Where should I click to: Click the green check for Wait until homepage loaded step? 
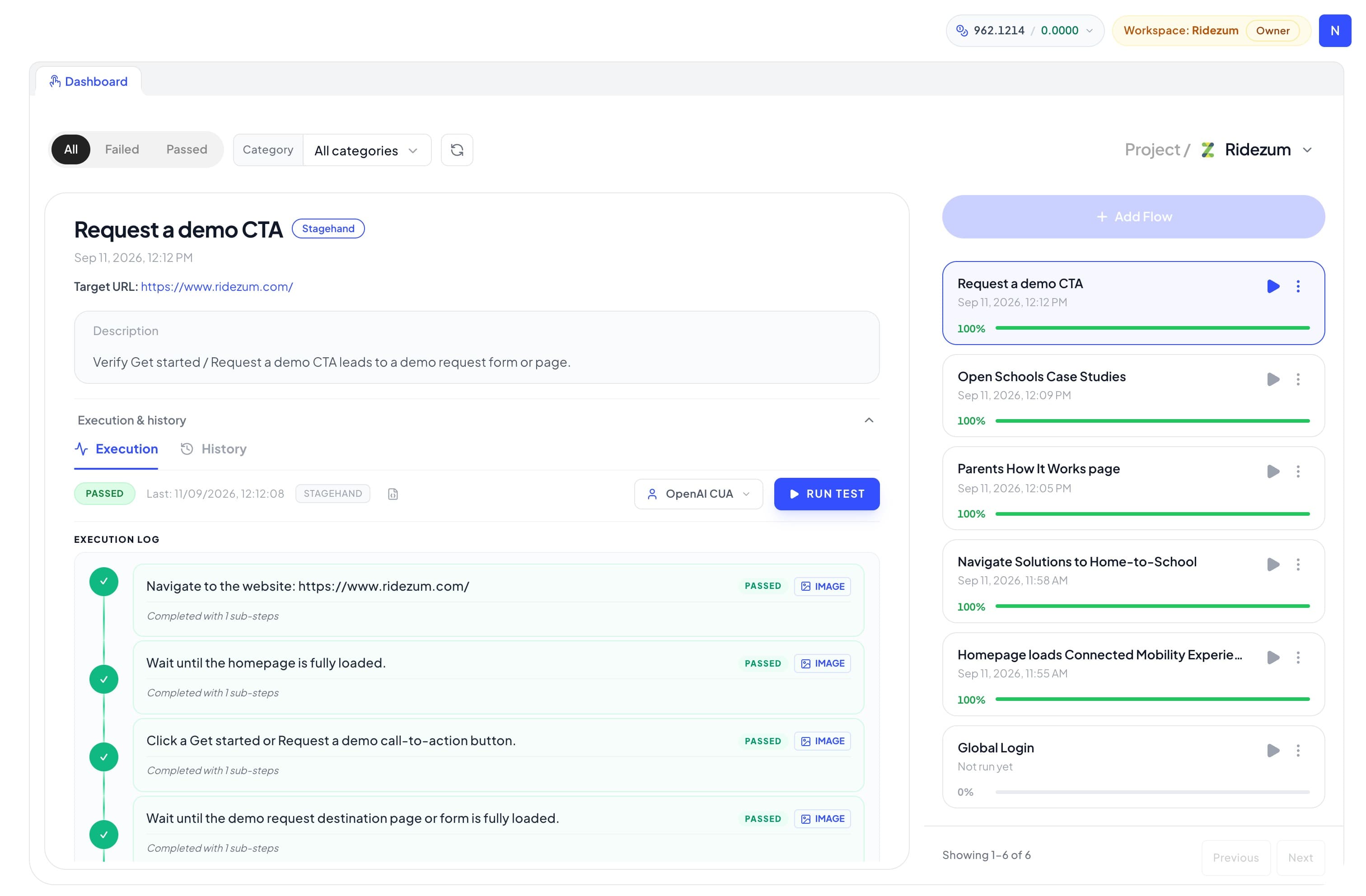pos(104,679)
